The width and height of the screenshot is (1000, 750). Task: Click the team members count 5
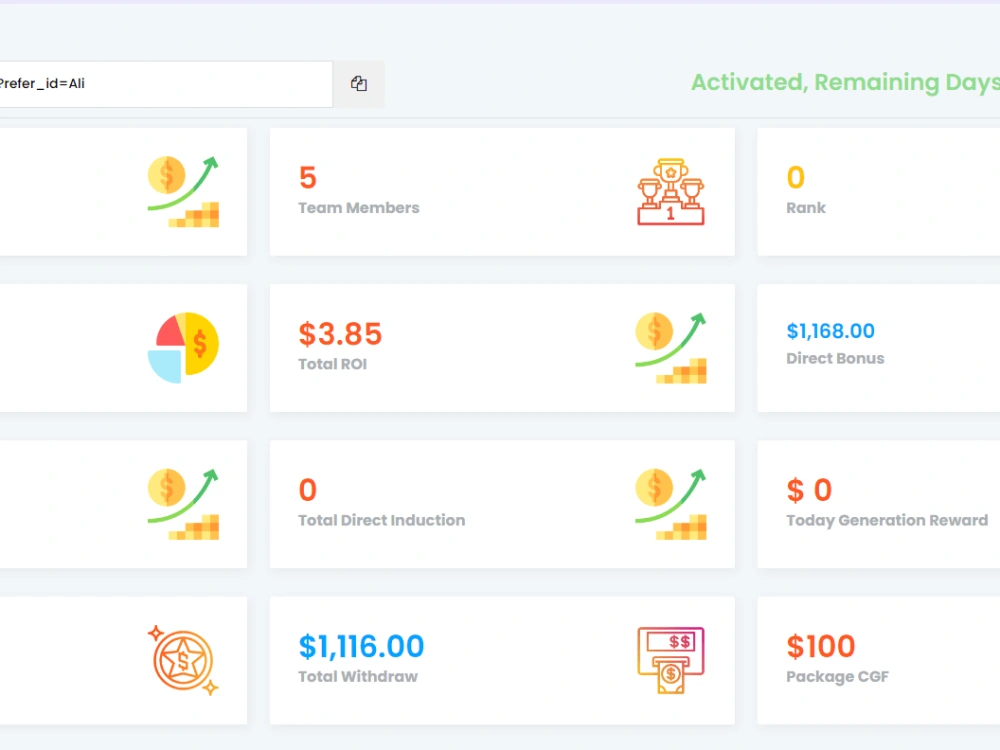307,177
